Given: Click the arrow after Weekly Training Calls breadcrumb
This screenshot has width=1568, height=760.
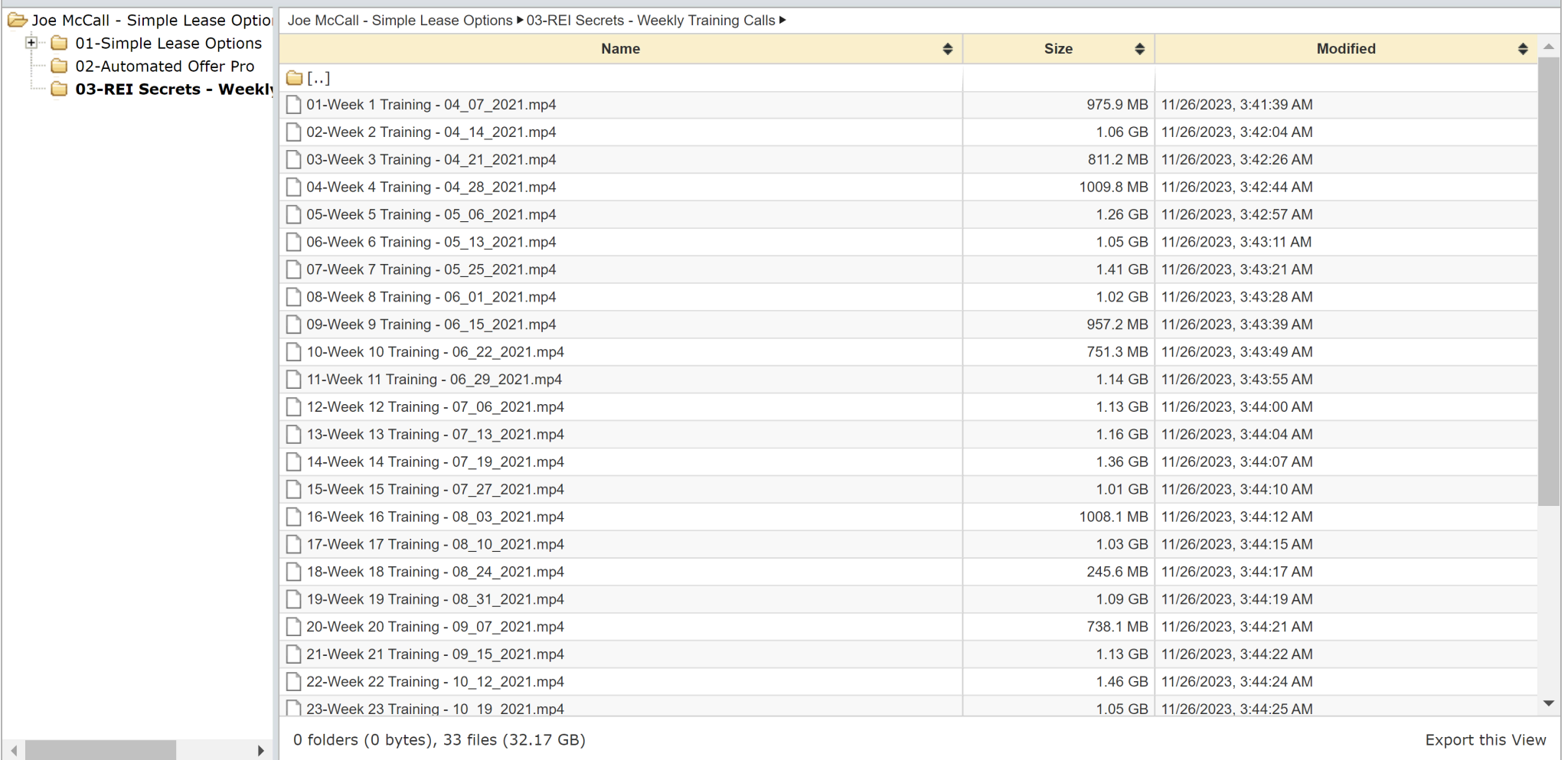Looking at the screenshot, I should pyautogui.click(x=782, y=21).
